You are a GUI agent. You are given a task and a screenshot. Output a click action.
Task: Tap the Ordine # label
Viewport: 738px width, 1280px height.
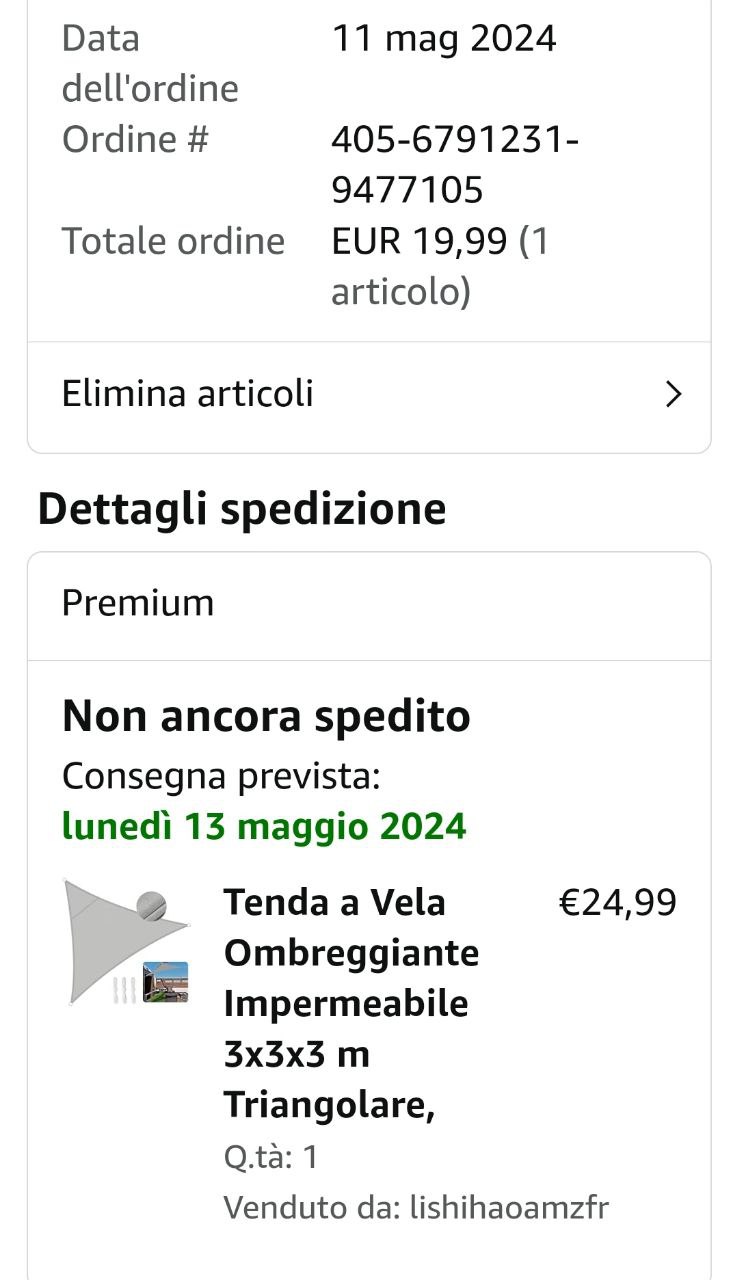[135, 139]
